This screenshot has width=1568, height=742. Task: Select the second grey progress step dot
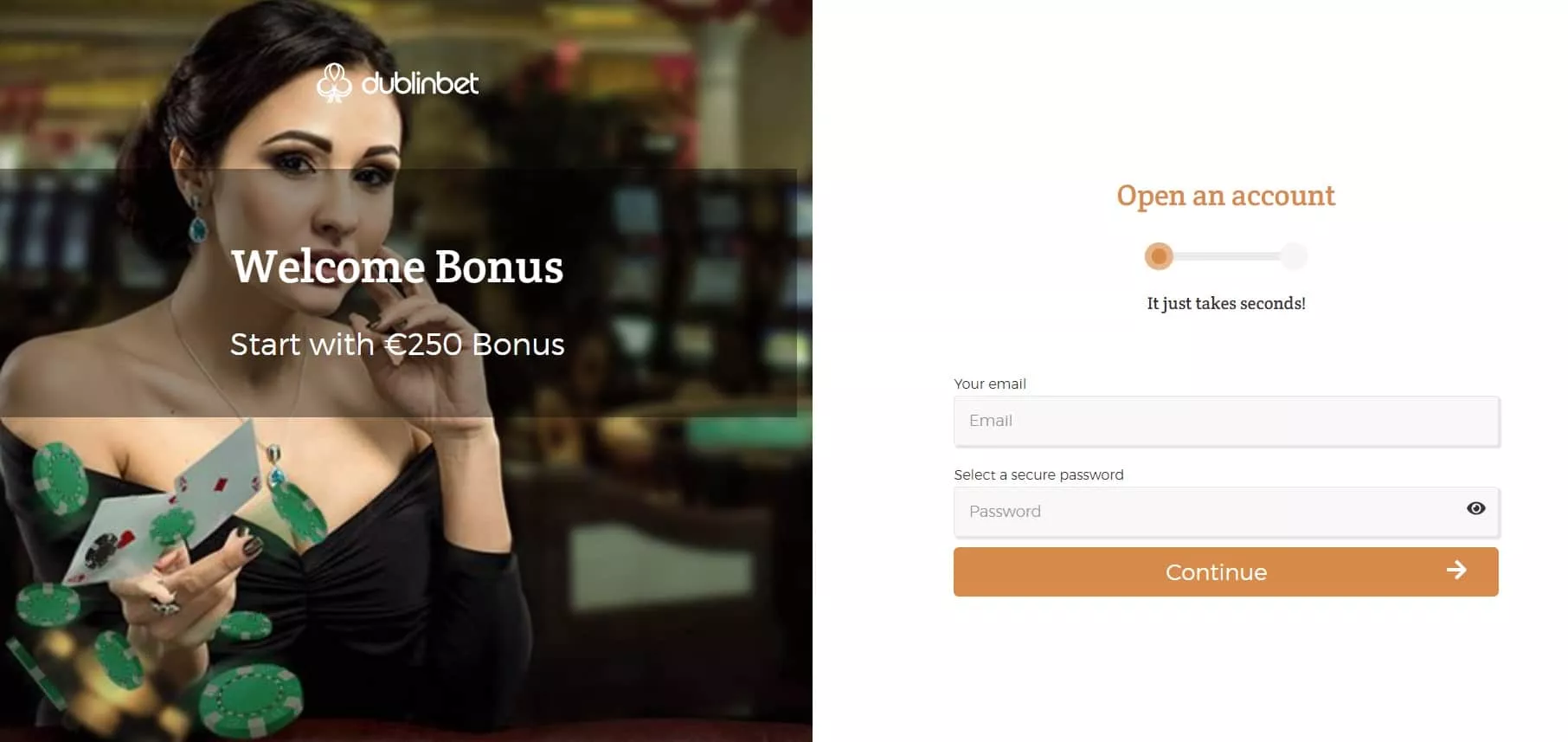tap(1293, 256)
